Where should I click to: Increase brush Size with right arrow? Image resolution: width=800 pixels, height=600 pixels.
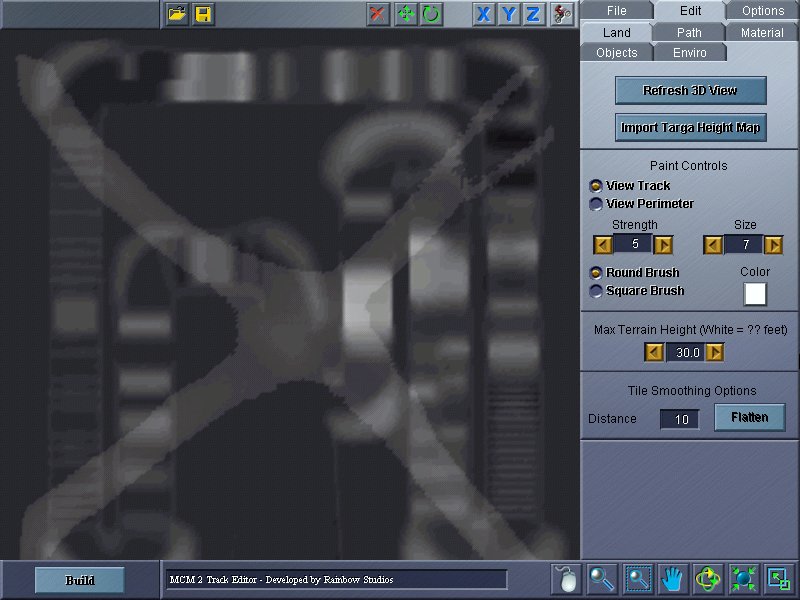click(x=773, y=245)
